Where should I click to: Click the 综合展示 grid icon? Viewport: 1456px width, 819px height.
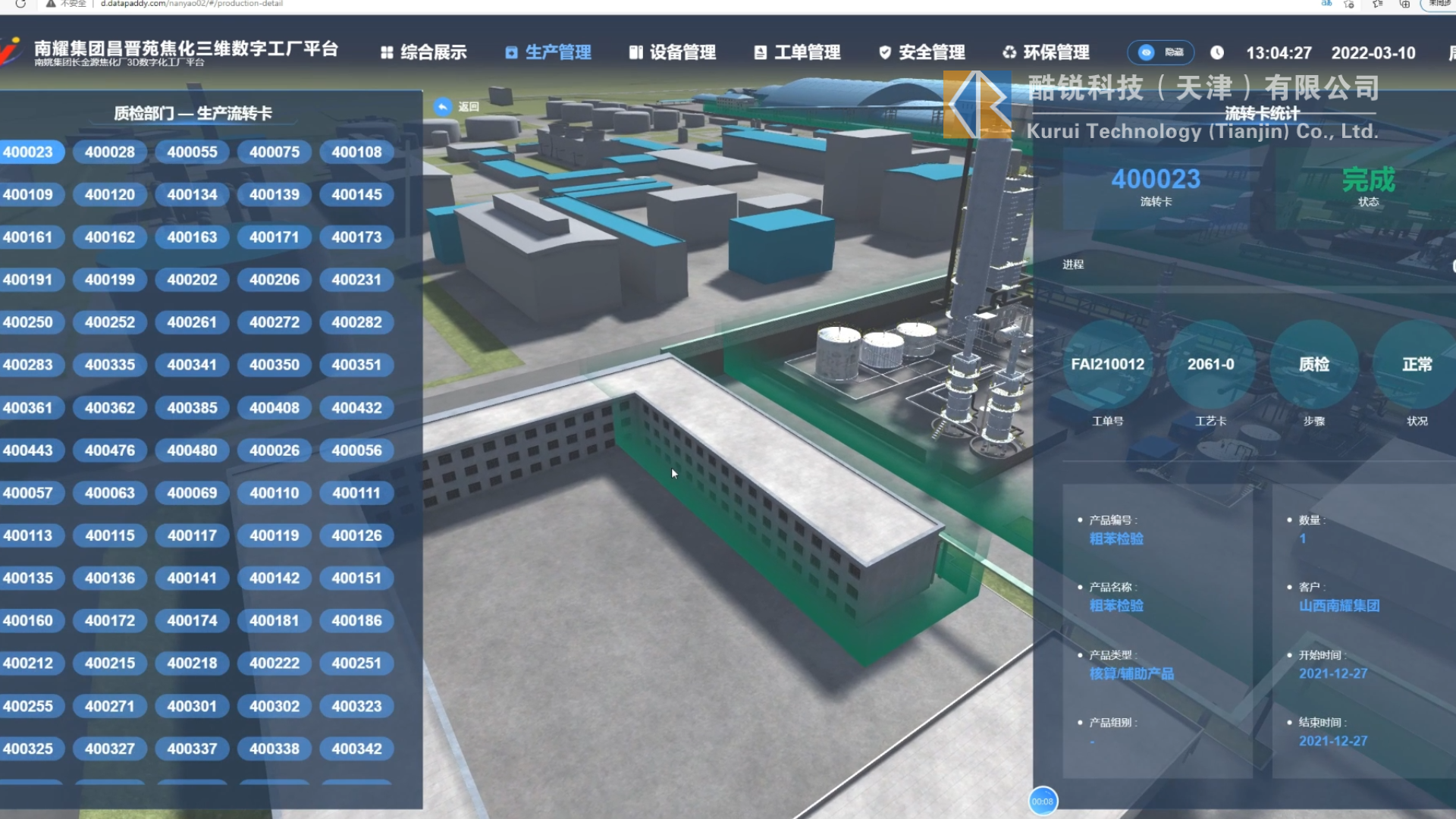tap(387, 52)
